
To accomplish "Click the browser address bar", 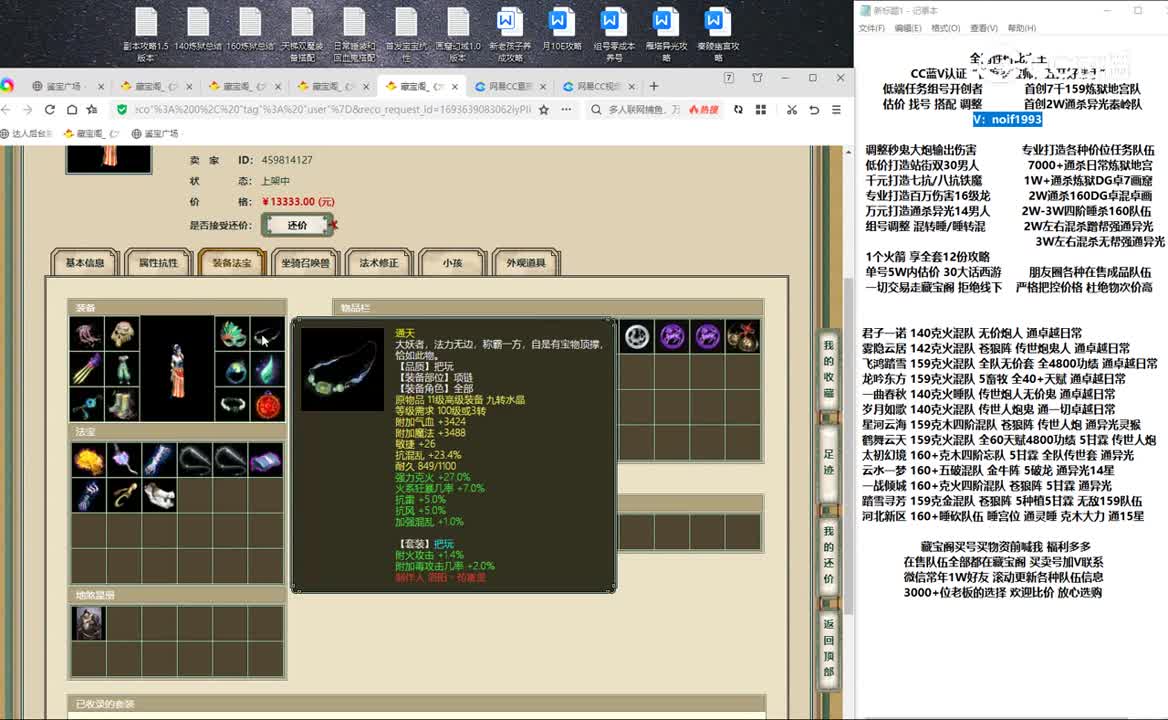I will pos(332,109).
